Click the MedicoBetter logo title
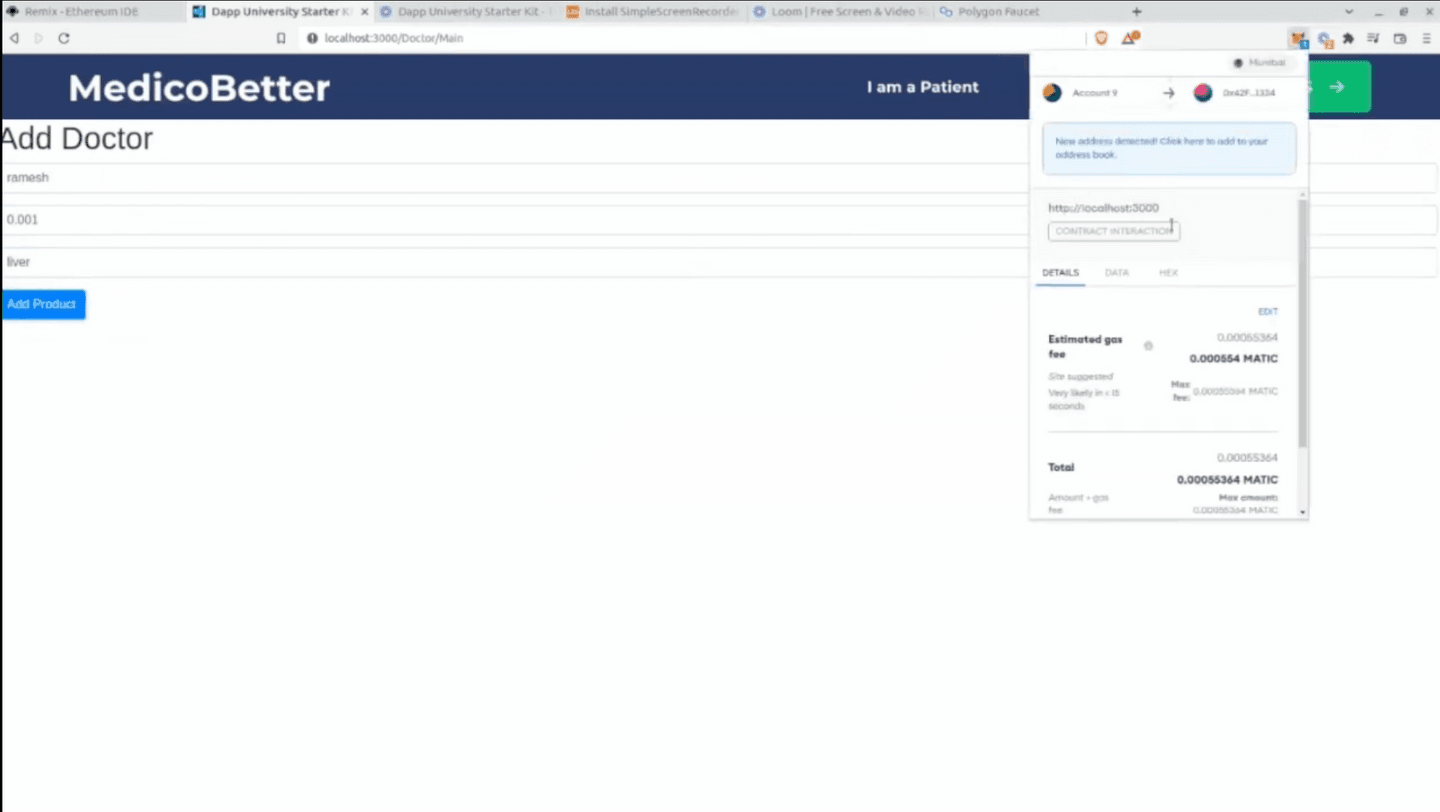 [199, 88]
